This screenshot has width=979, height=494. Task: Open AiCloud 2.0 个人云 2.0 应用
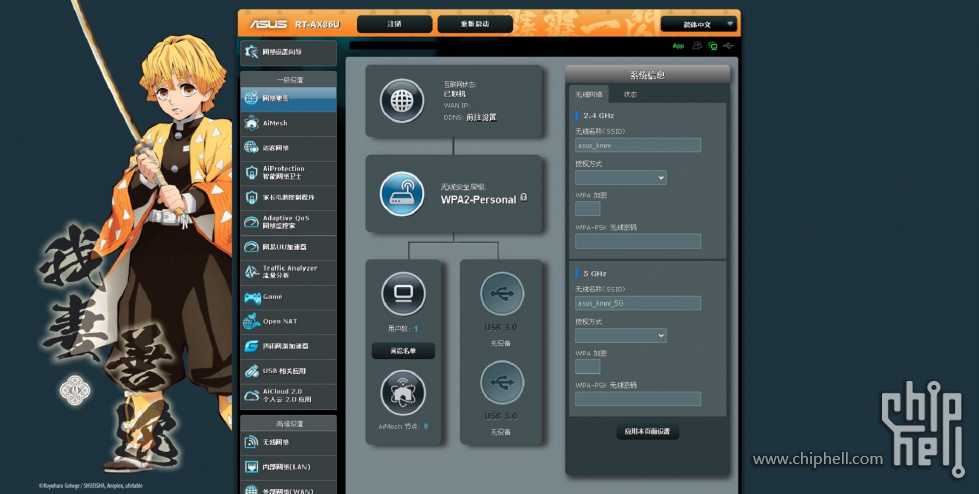(288, 396)
